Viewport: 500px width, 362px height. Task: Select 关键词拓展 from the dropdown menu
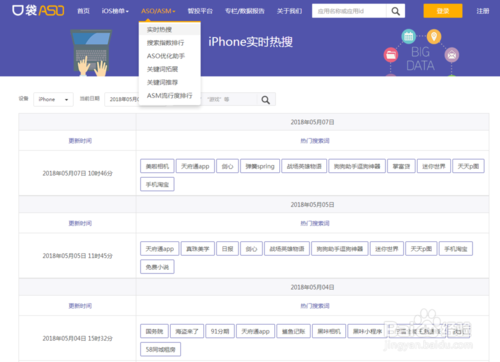pyautogui.click(x=170, y=69)
